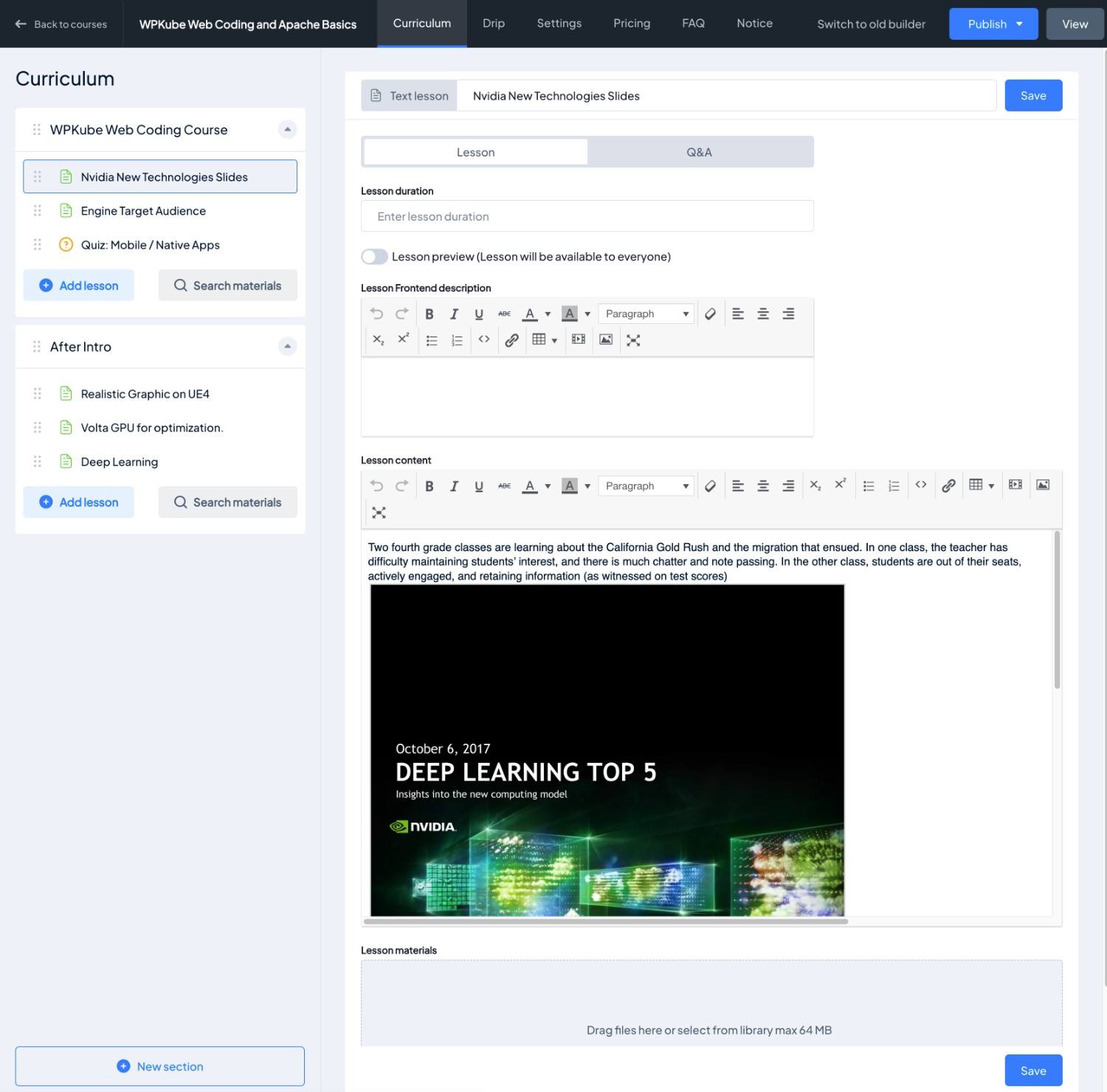Insert media in Lesson content editor

(1015, 485)
